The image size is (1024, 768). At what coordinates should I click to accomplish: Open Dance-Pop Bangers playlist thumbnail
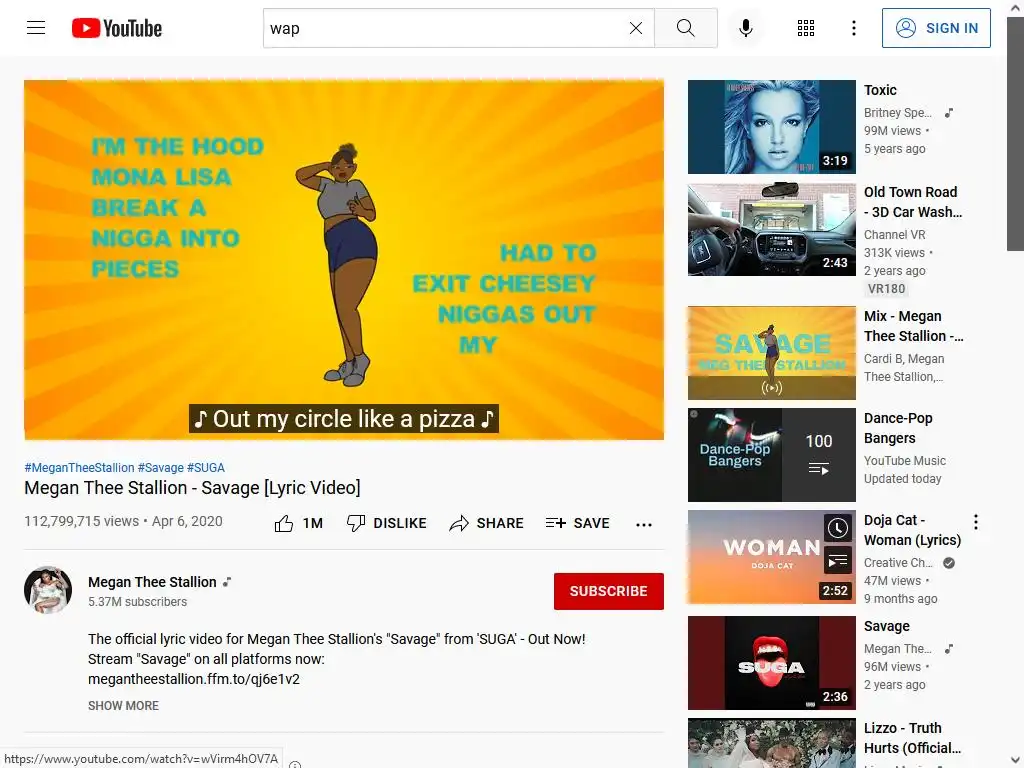[x=772, y=455]
